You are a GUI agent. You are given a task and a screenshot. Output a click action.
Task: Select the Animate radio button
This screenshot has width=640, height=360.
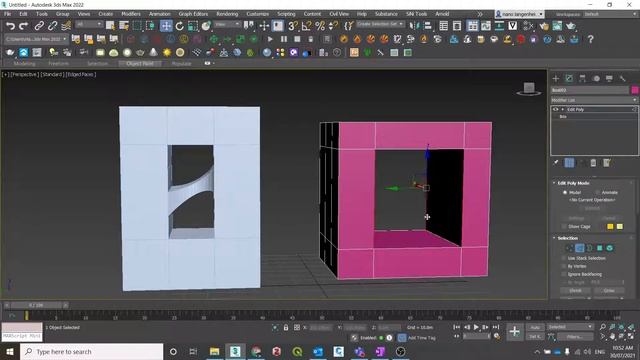pyautogui.click(x=598, y=192)
